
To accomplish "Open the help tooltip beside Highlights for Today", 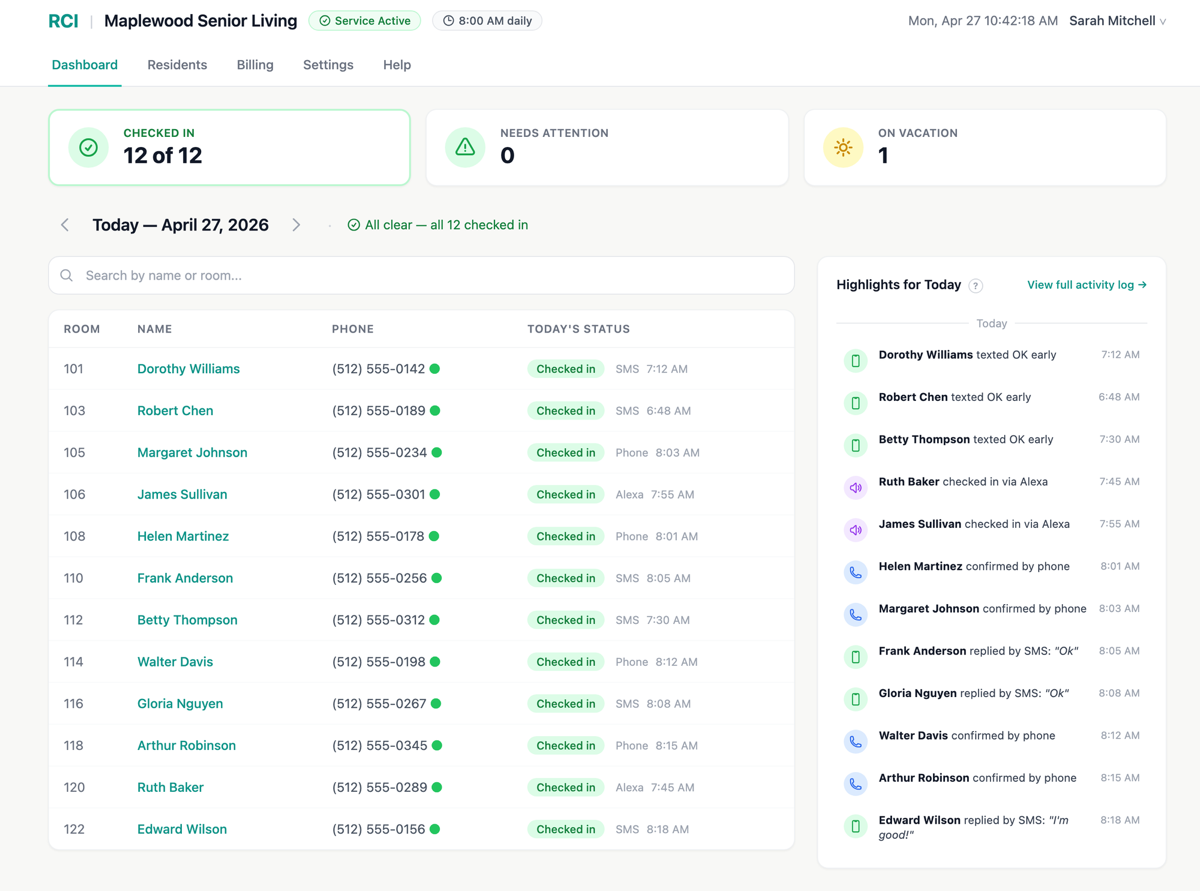I will (x=975, y=285).
